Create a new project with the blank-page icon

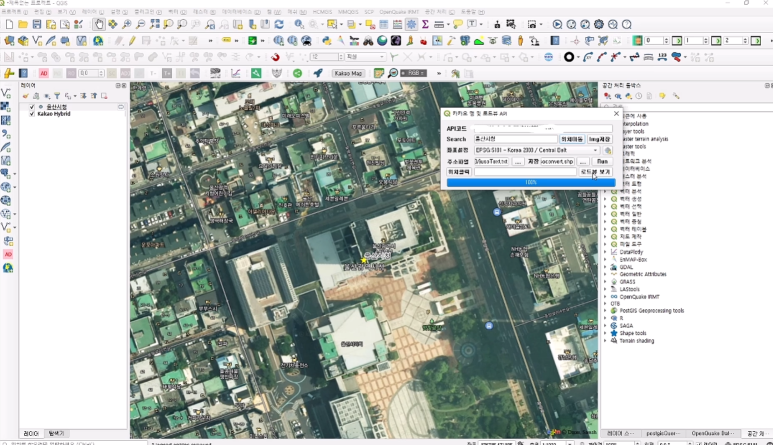[9, 24]
